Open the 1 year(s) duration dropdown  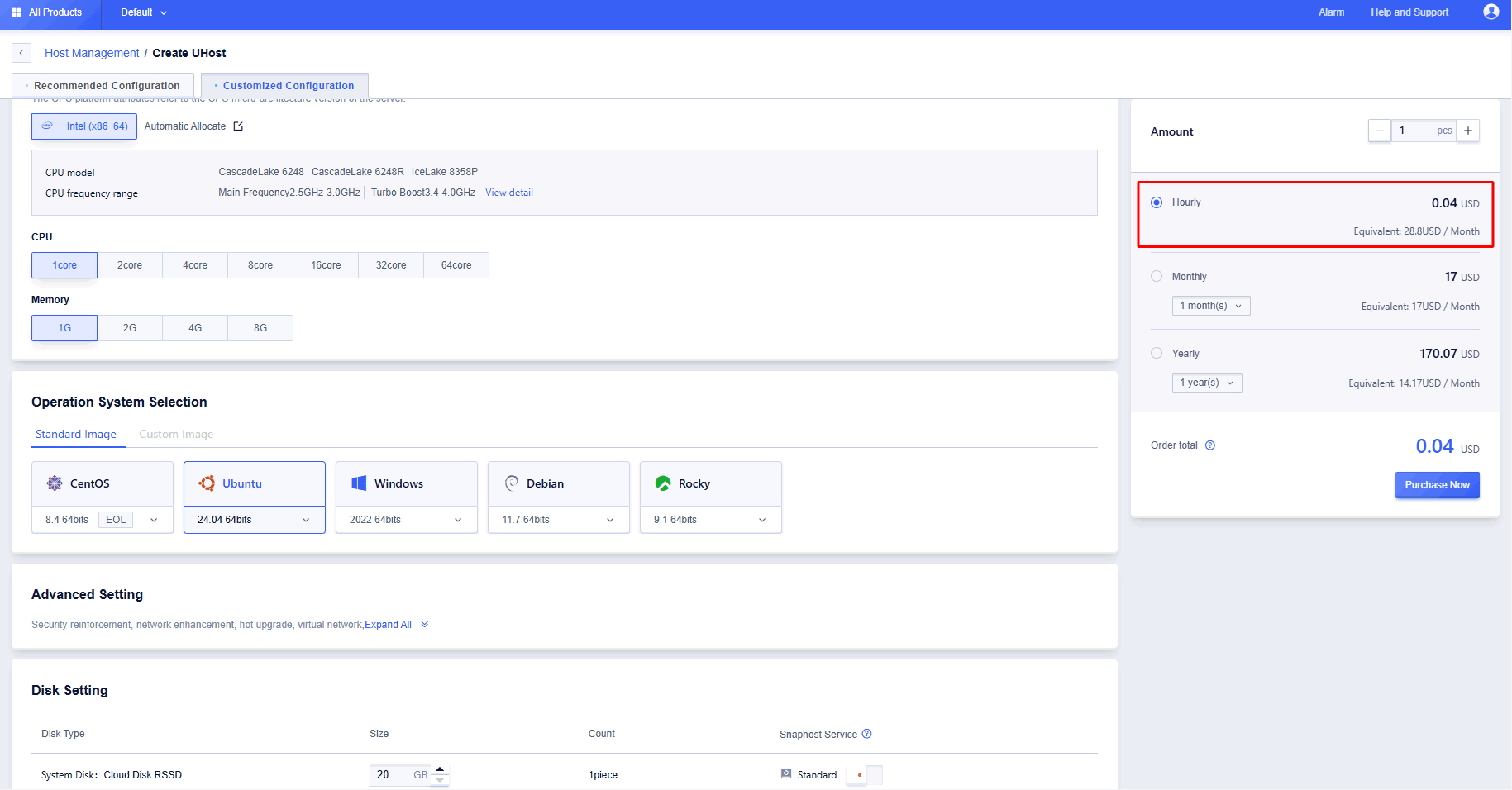(1207, 383)
